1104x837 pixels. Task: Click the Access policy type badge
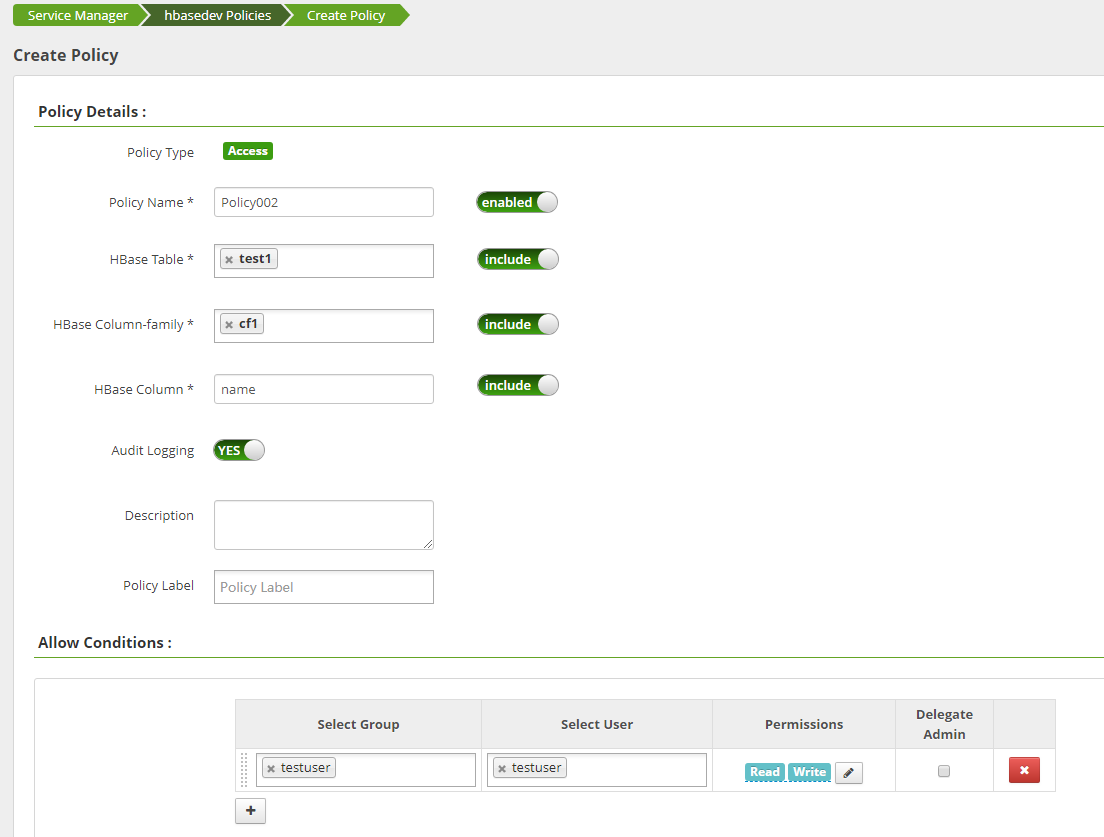tap(248, 151)
